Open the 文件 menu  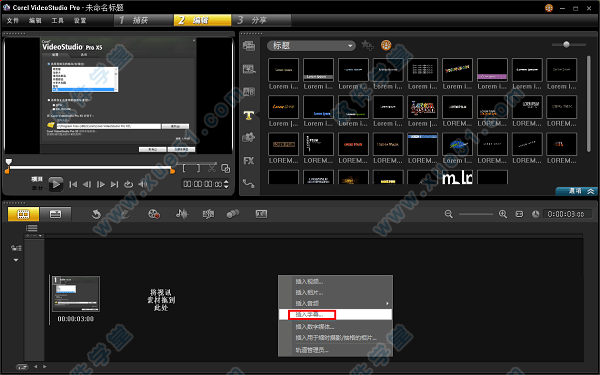coord(13,21)
